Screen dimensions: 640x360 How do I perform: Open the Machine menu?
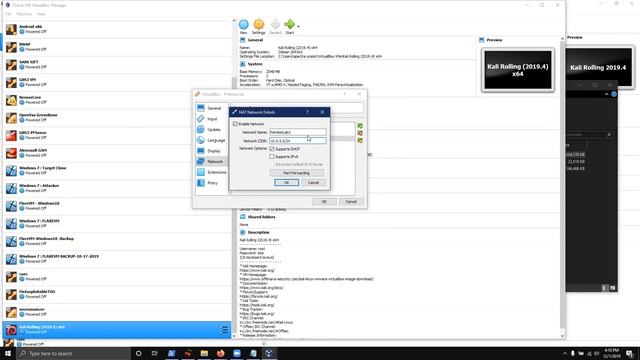click(x=24, y=14)
